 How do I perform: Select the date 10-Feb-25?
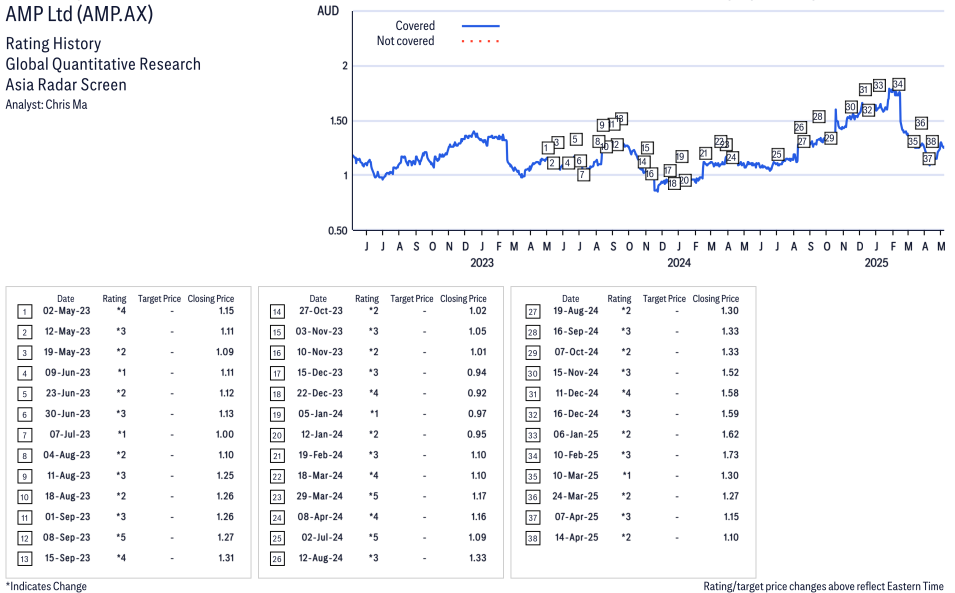[576, 455]
